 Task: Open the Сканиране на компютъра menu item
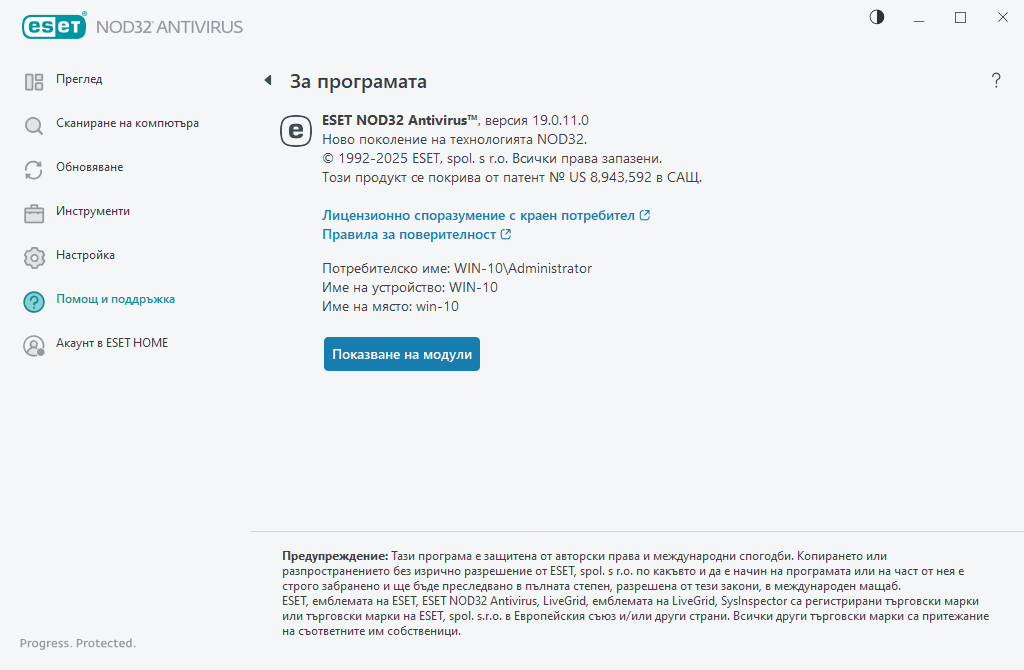click(127, 123)
